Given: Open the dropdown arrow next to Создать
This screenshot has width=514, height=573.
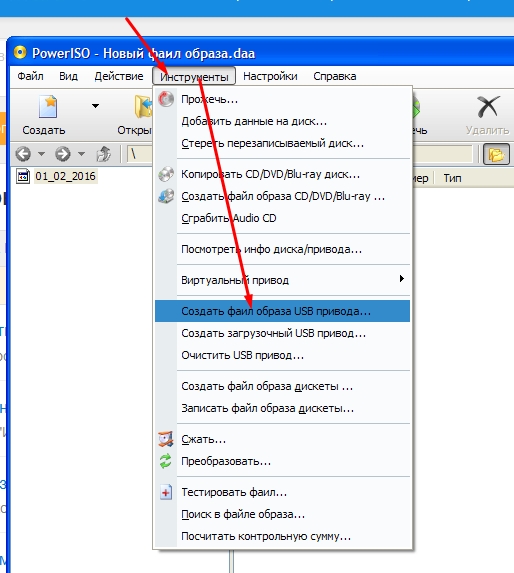Looking at the screenshot, I should [95, 106].
